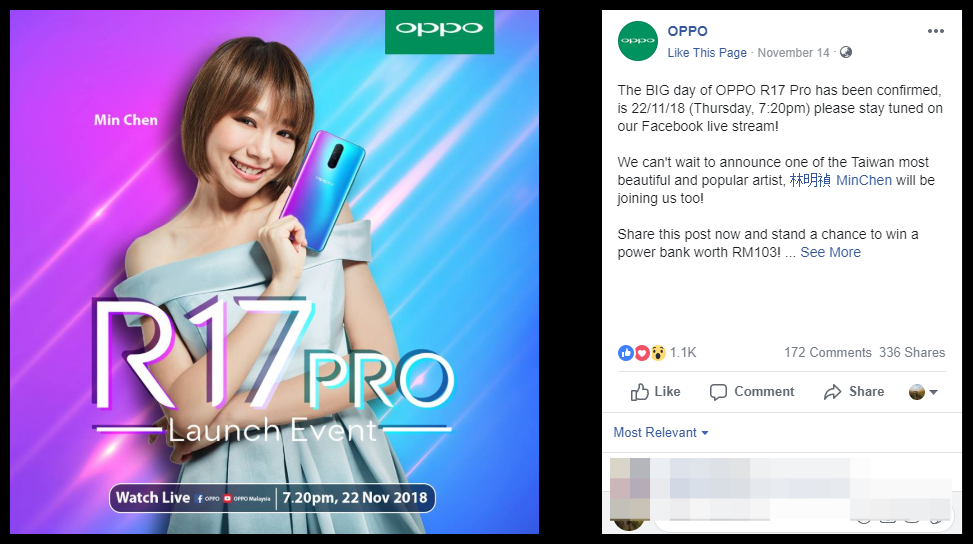The height and width of the screenshot is (544, 973).
Task: Open the 林明禎 MinChen tagged profile link
Action: (840, 181)
